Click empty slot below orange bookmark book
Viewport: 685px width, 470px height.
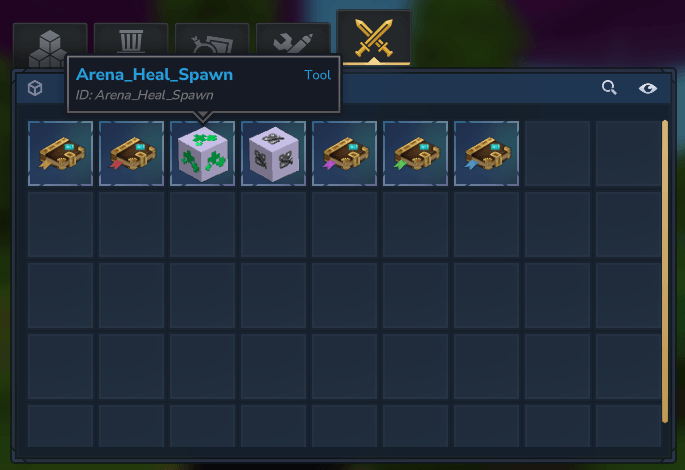60,224
